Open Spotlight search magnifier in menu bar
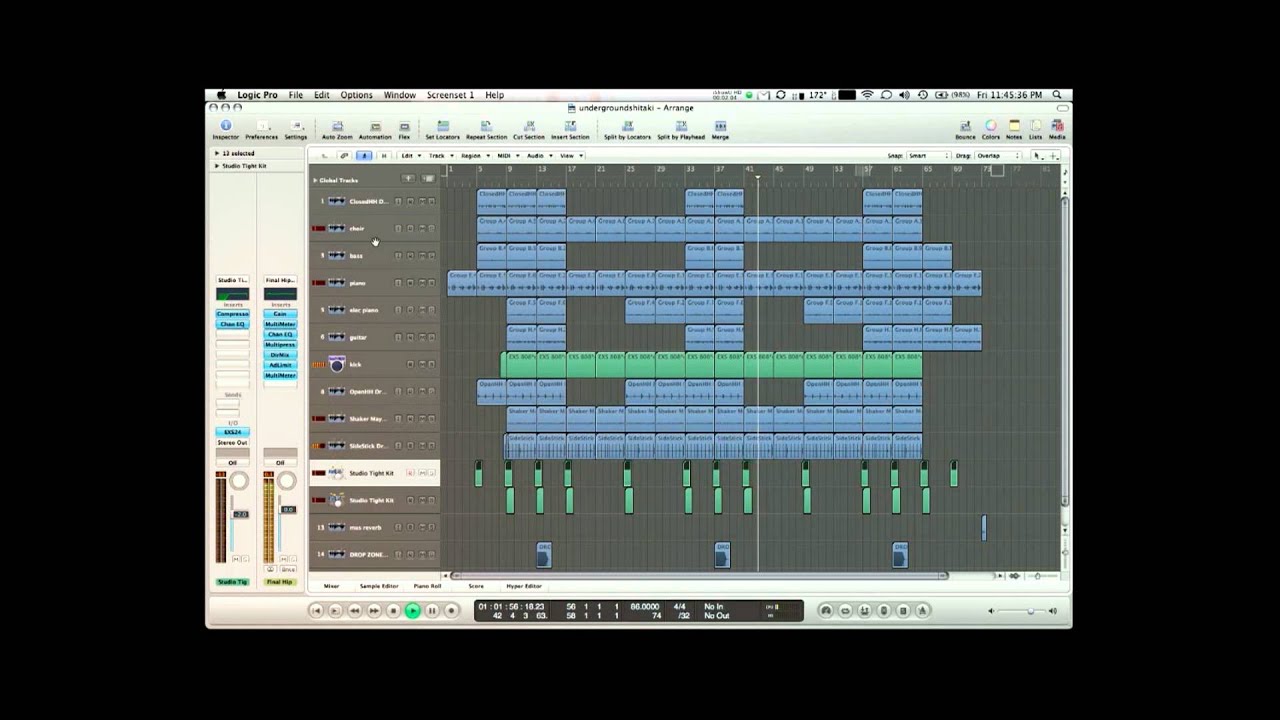The image size is (1280, 720). (1057, 95)
